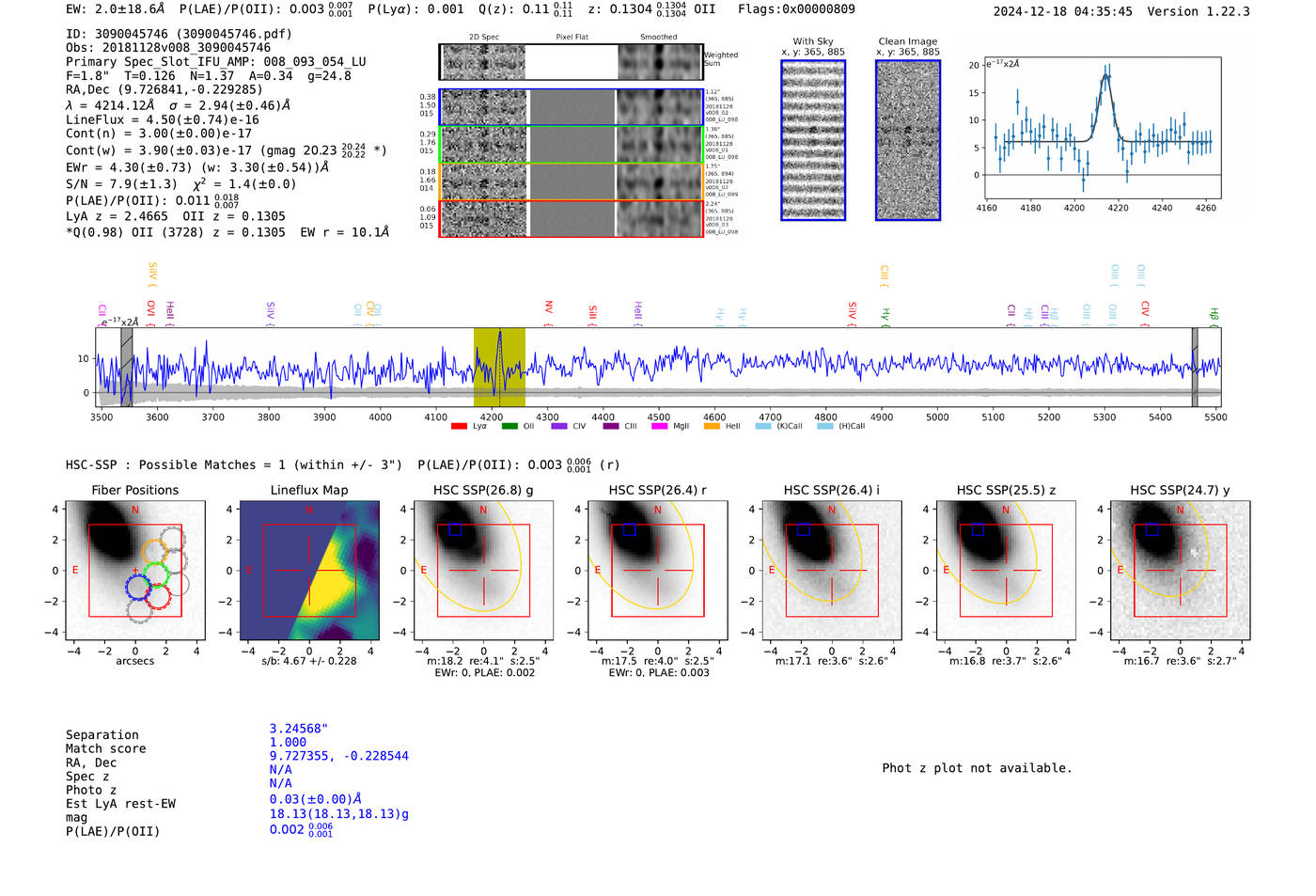Click the blue fiber circle in Fiber Positions
The height and width of the screenshot is (896, 1316).
(137, 588)
